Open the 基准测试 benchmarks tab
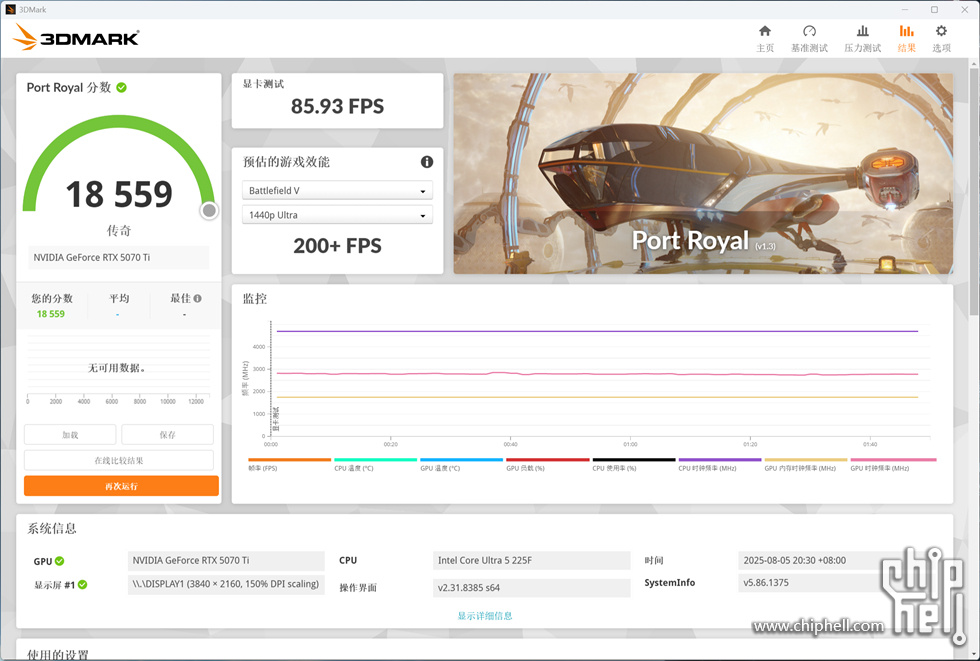 click(x=809, y=39)
